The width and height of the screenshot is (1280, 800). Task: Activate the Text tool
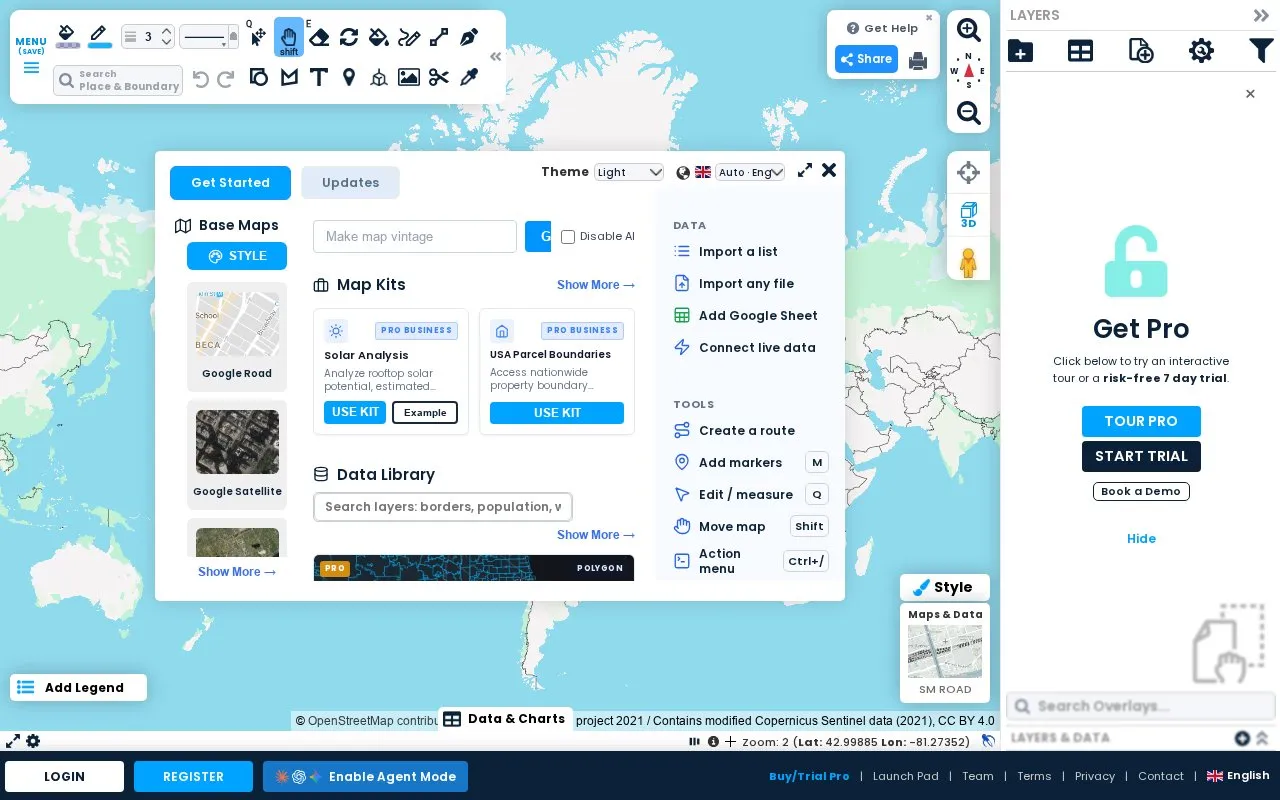click(319, 77)
